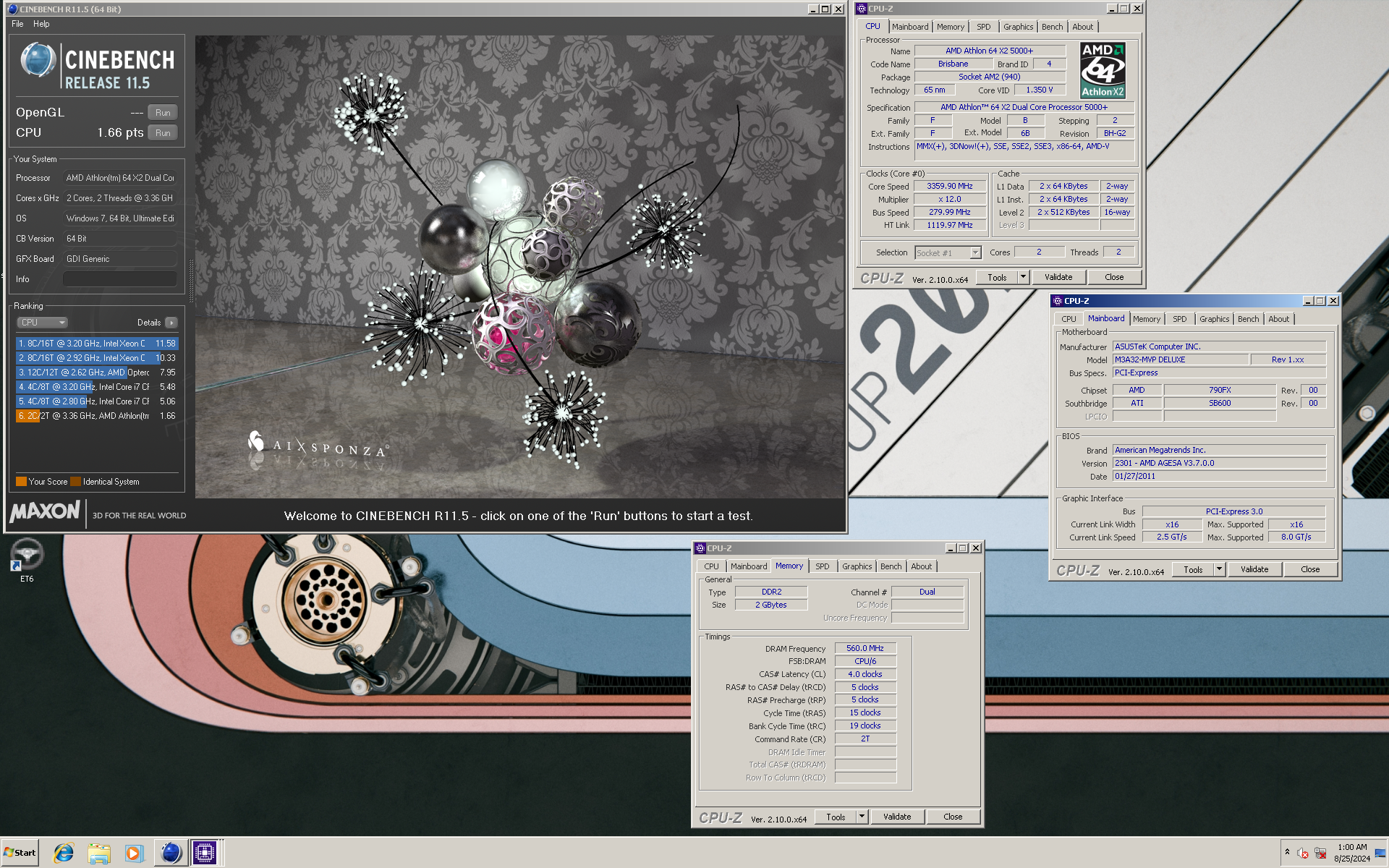Viewport: 1389px width, 868px height.
Task: Run the OpenGL benchmark
Action: (163, 113)
